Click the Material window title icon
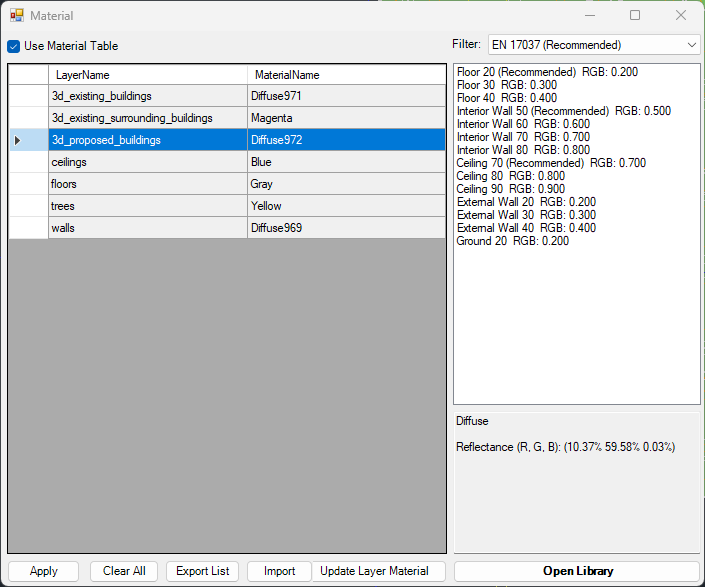Image resolution: width=705 pixels, height=587 pixels. [x=17, y=16]
